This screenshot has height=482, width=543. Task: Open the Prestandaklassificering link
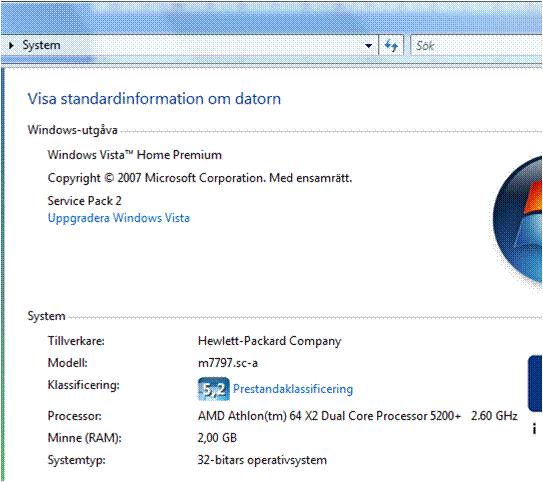293,389
